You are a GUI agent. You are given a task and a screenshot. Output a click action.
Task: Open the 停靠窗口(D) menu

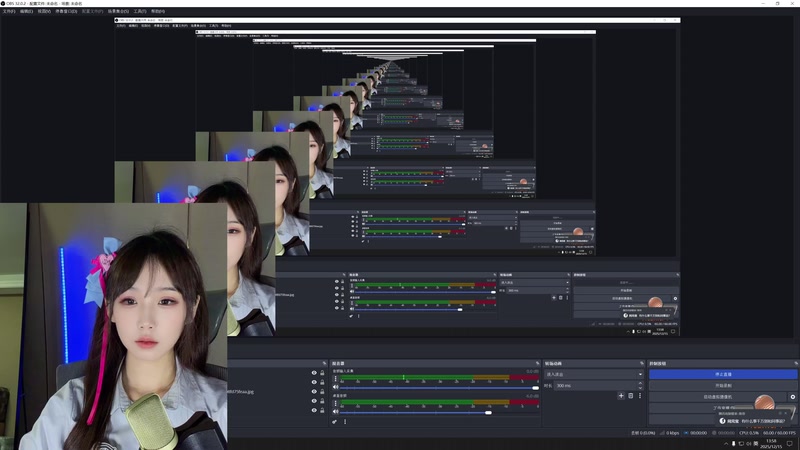pos(66,11)
